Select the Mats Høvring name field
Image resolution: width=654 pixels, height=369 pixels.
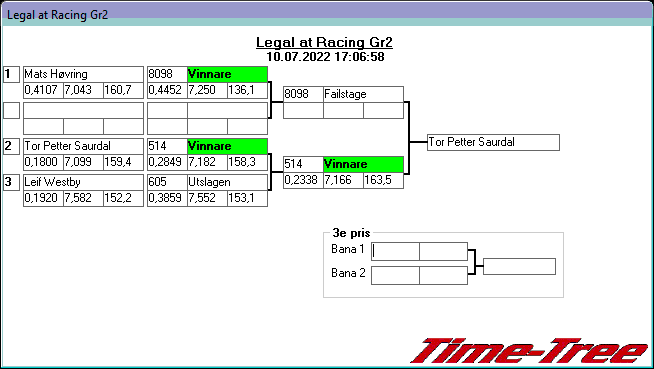point(83,74)
